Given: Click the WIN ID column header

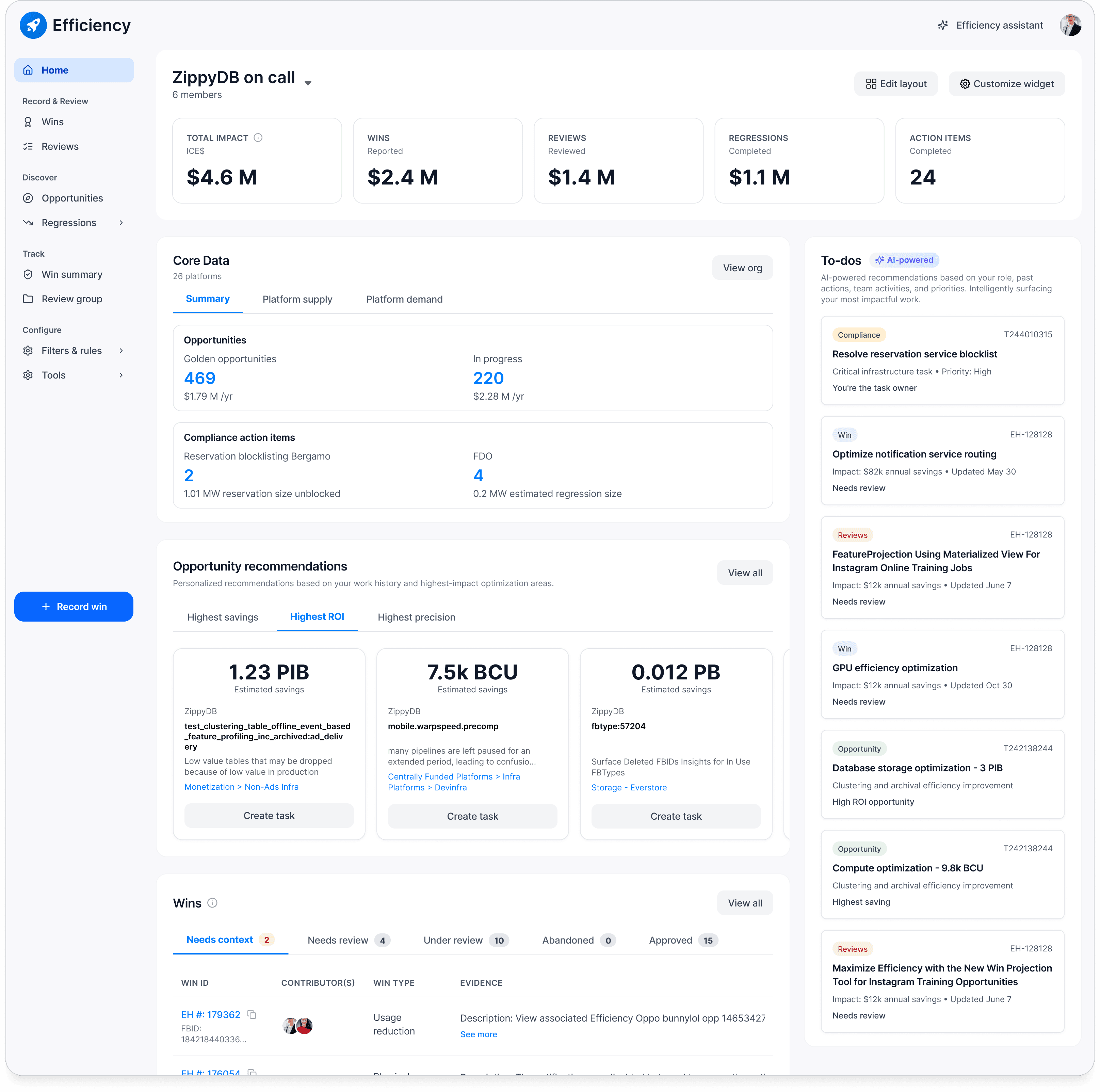Looking at the screenshot, I should coord(195,983).
